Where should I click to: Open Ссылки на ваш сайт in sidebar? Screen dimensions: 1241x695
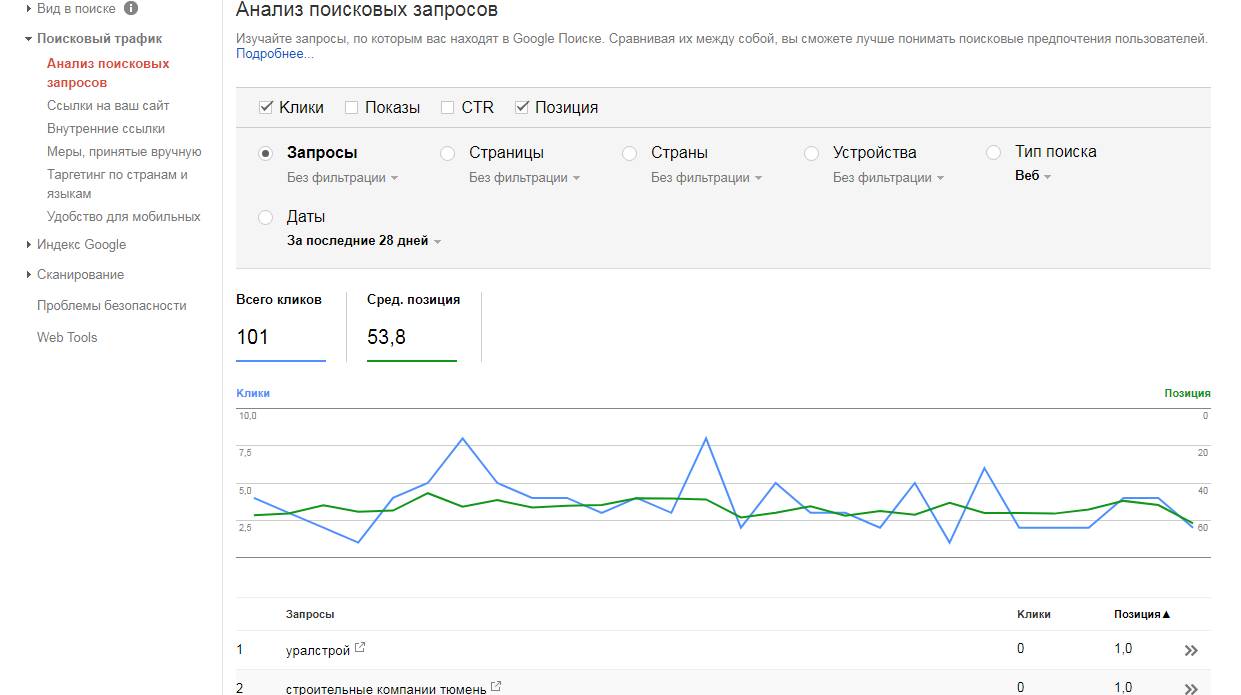pyautogui.click(x=108, y=106)
